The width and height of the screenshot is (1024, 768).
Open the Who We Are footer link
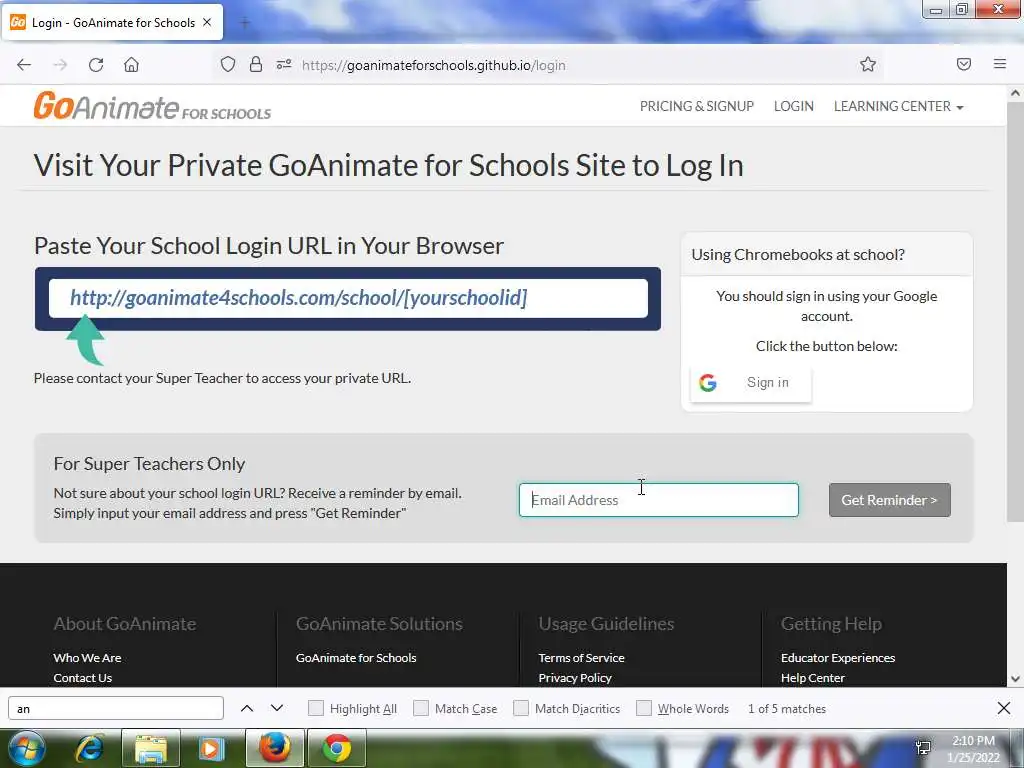coord(88,658)
